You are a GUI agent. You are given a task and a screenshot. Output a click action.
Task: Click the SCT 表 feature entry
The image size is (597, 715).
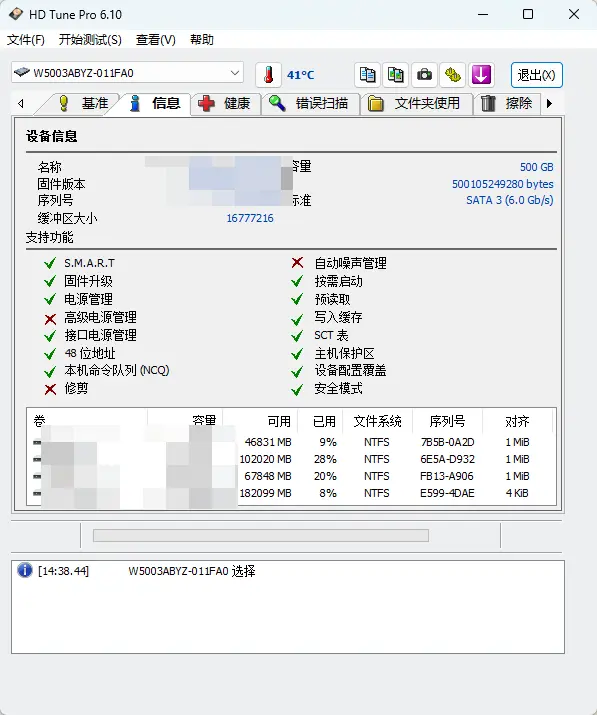[331, 335]
